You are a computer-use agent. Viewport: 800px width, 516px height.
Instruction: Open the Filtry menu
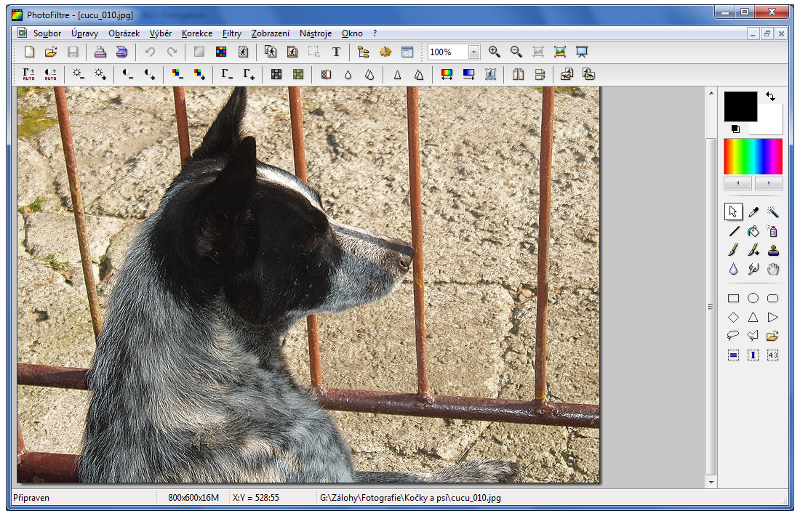[231, 33]
